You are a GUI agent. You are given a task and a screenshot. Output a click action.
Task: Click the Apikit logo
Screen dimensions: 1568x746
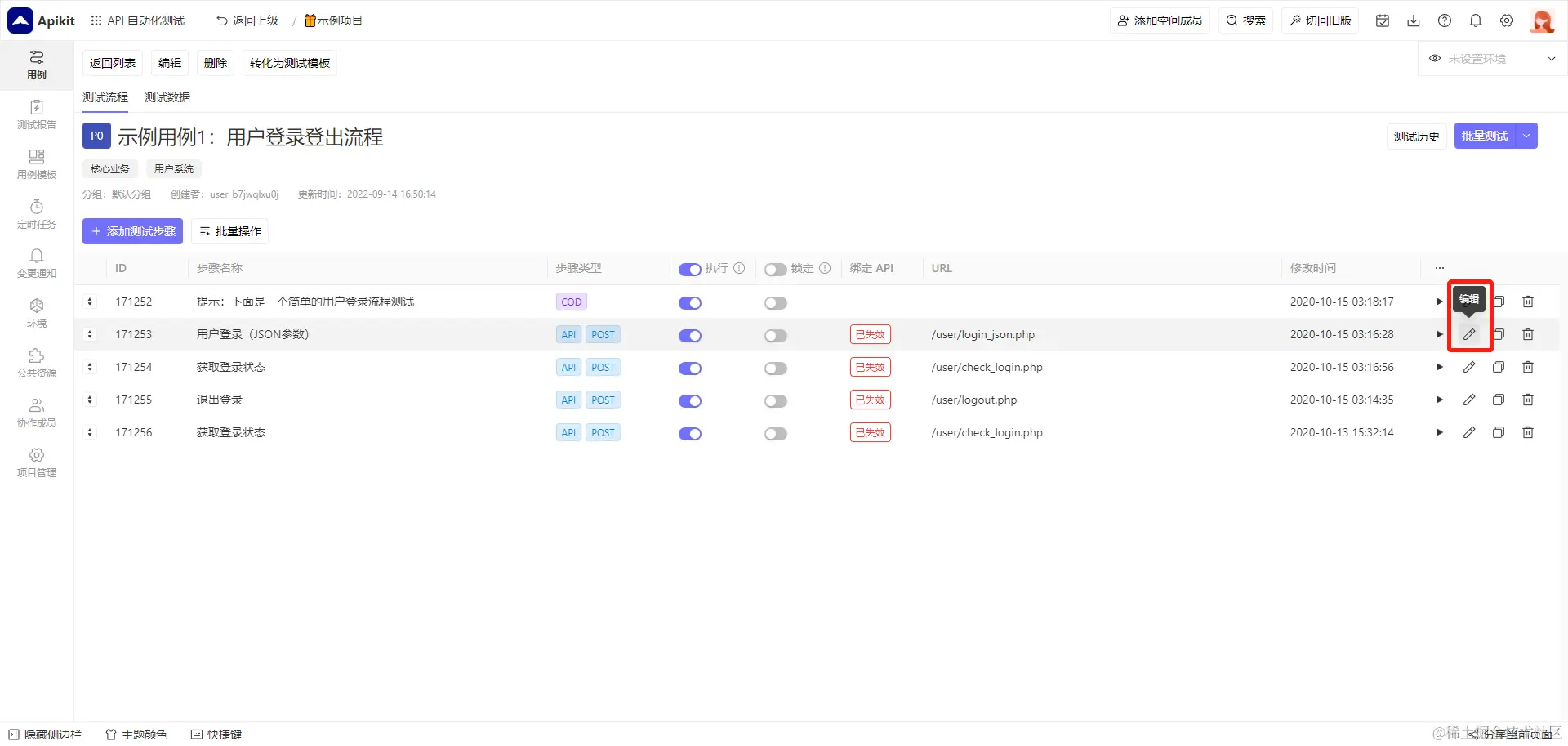pyautogui.click(x=42, y=20)
